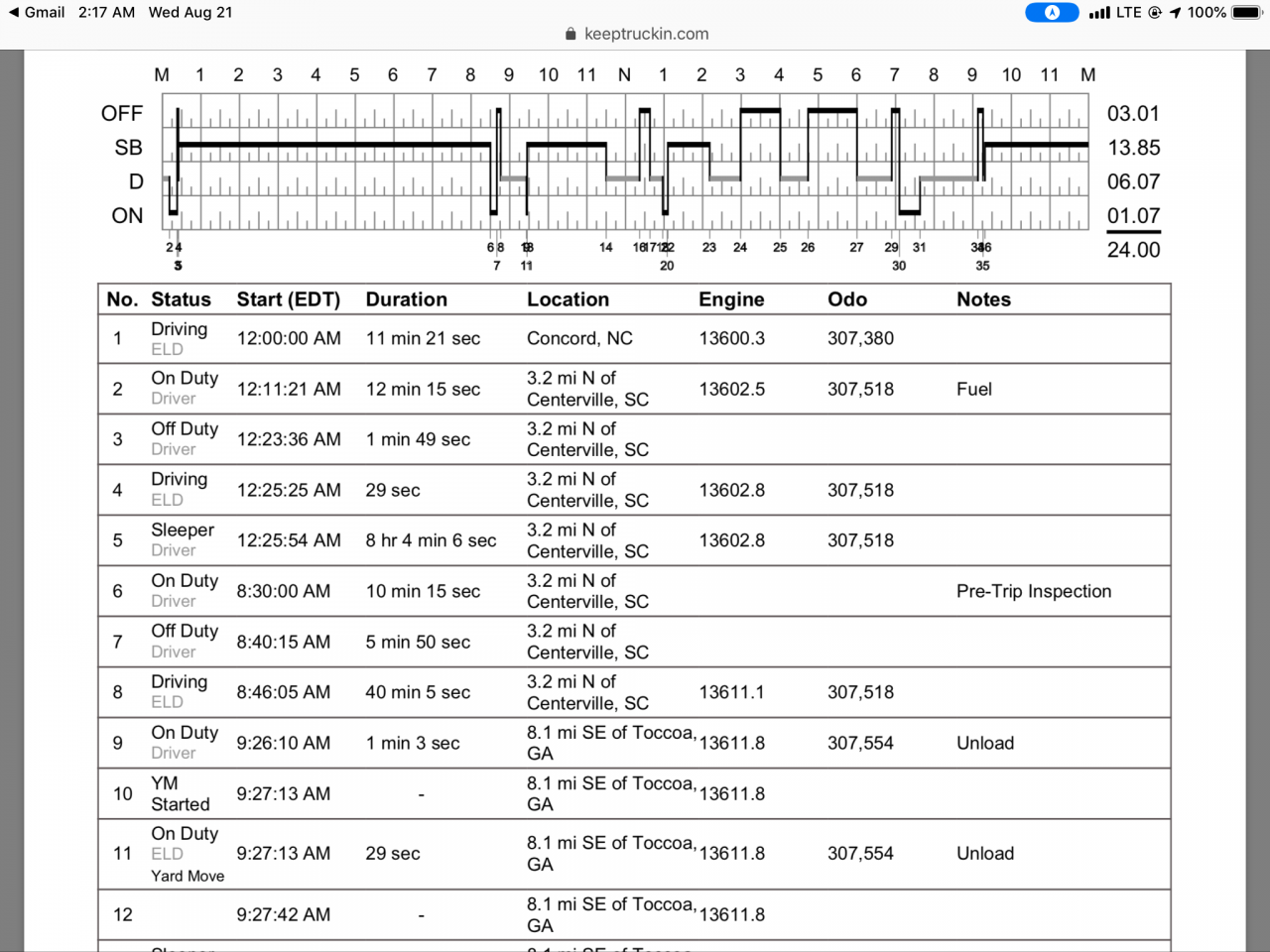Select event marker 27 below the graph

(856, 248)
